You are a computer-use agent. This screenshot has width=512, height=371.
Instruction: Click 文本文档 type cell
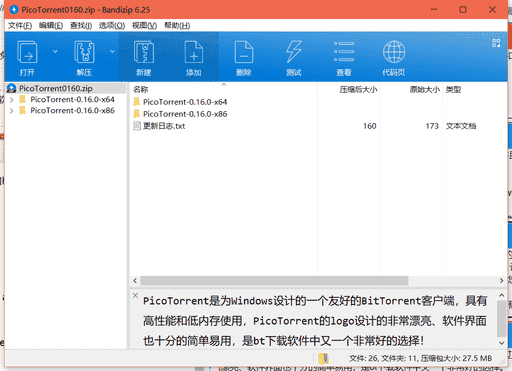coord(461,126)
